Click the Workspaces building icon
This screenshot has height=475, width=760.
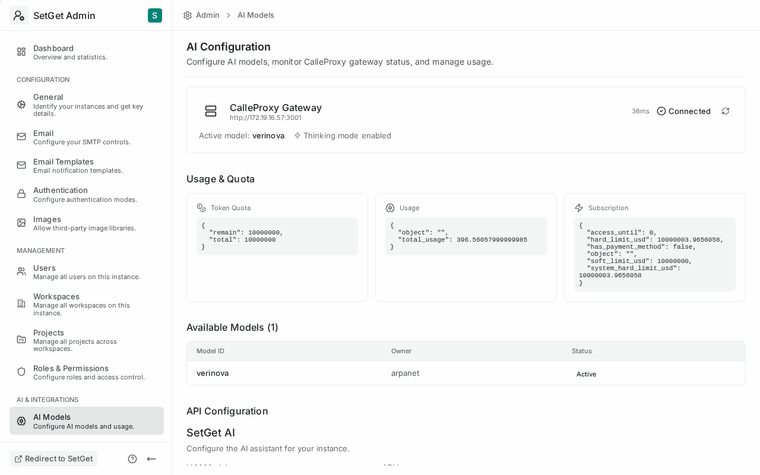(x=21, y=303)
